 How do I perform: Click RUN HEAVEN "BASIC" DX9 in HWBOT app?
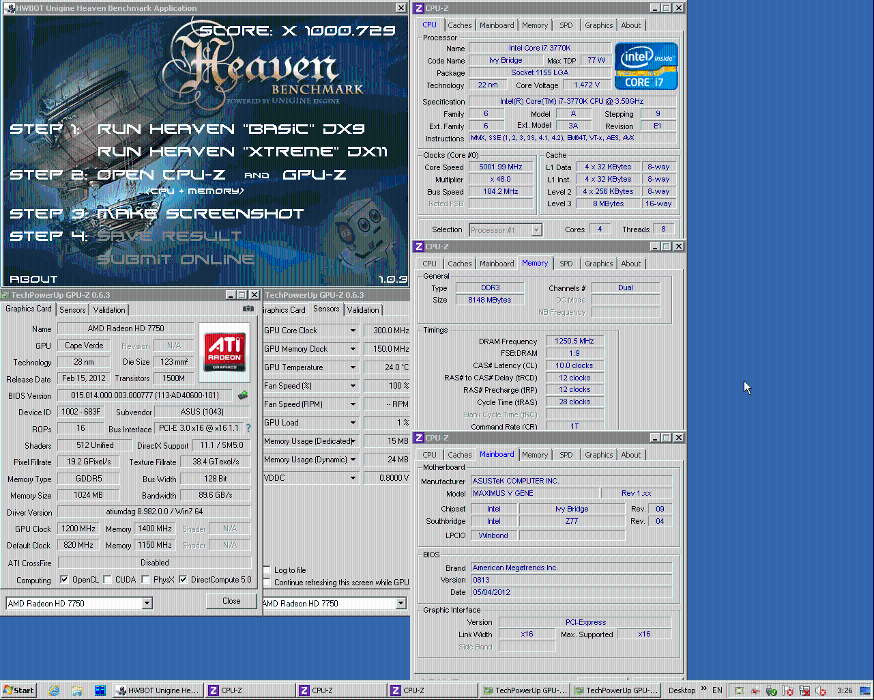click(x=231, y=129)
